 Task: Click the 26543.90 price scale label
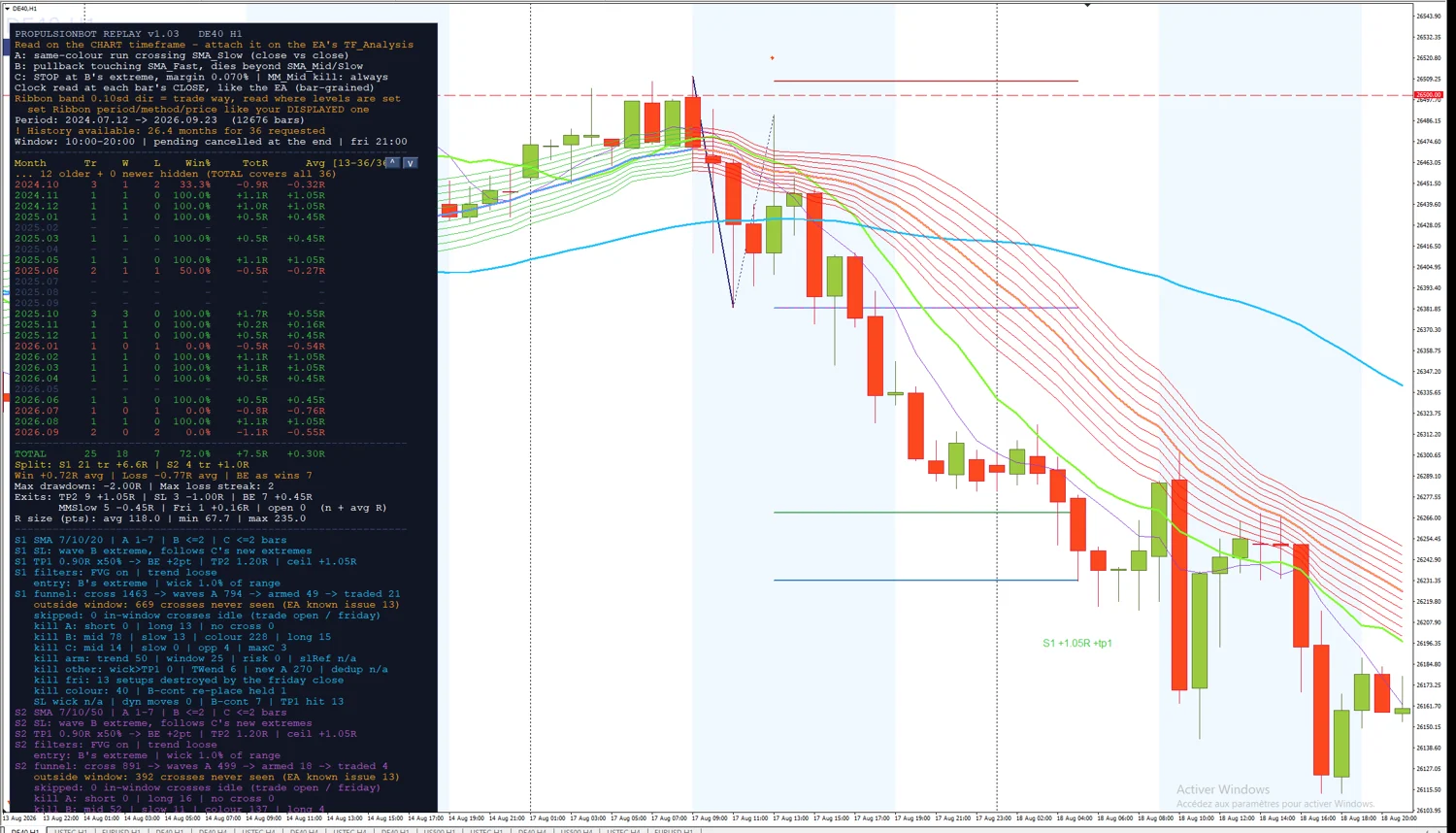point(1428,17)
